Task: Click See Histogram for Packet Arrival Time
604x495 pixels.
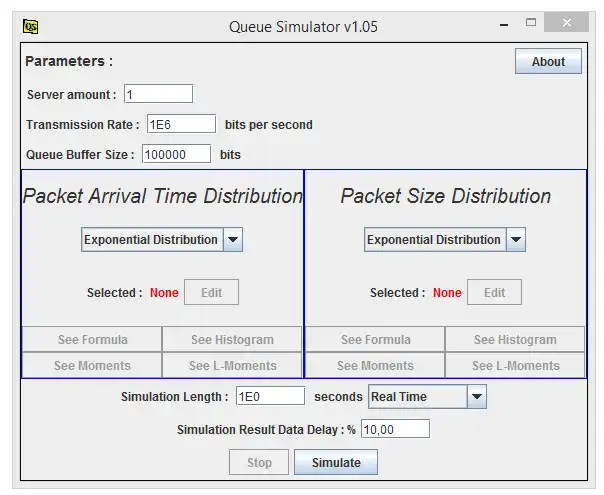Action: (232, 339)
